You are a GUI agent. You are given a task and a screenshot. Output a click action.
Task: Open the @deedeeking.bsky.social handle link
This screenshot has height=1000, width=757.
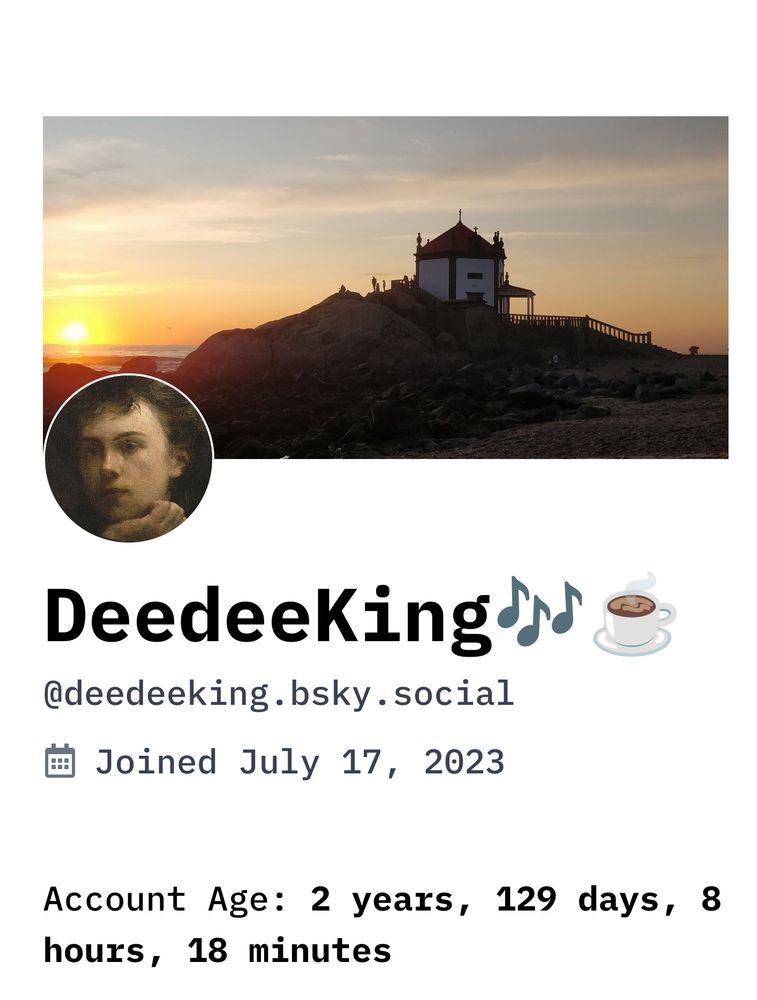tap(279, 694)
